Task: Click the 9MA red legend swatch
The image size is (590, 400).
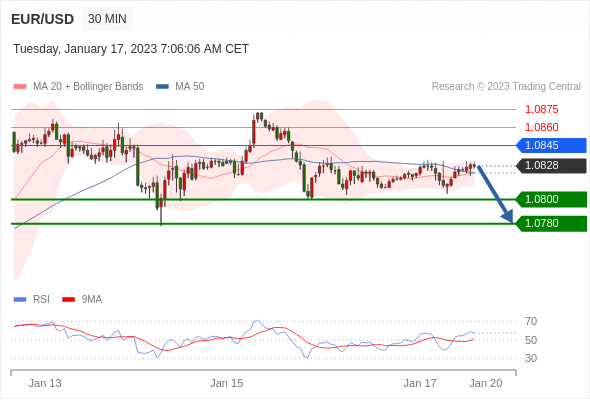Action: point(68,300)
